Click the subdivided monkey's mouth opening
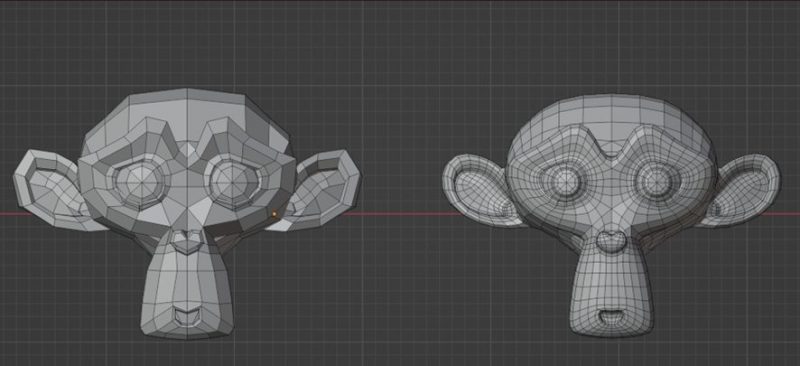The width and height of the screenshot is (800, 366). (x=610, y=315)
